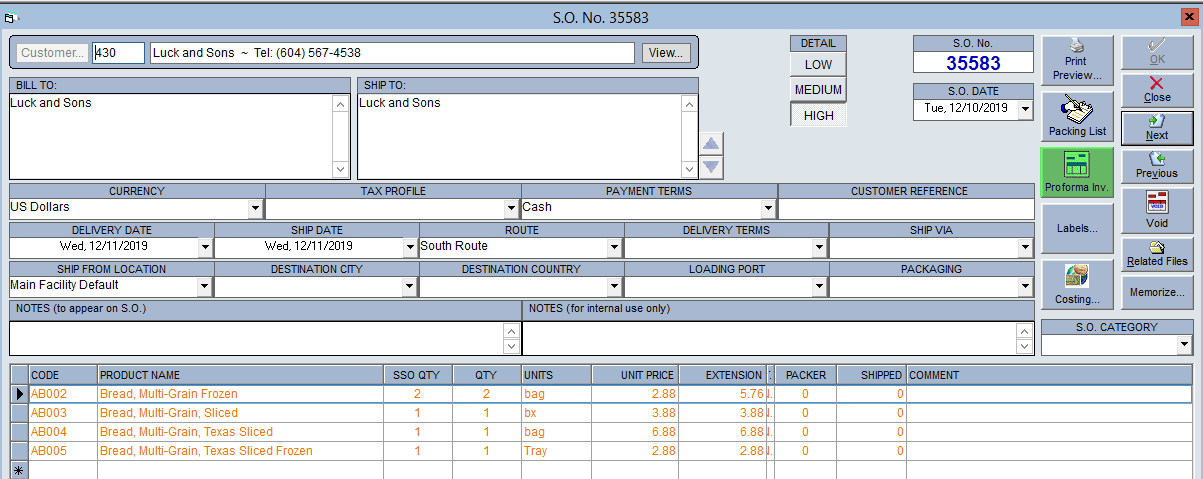This screenshot has width=1203, height=479.
Task: Click the window icon in title bar
Action: tap(10, 17)
